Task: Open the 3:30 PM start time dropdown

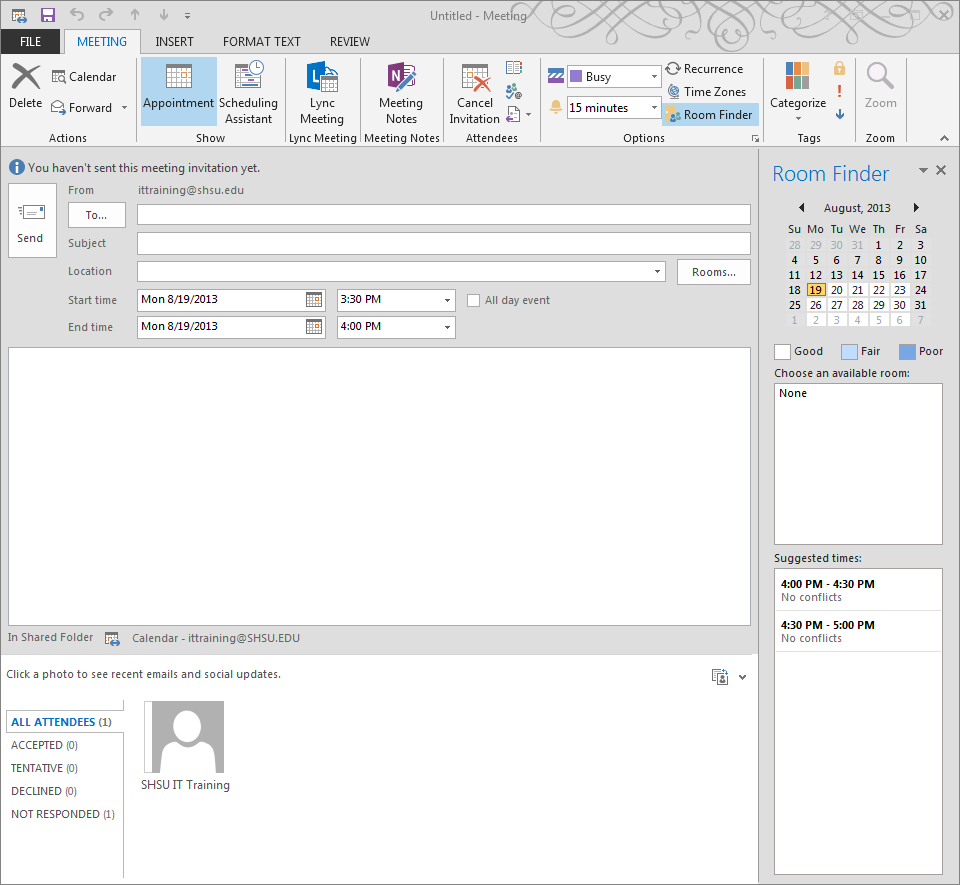Action: click(448, 301)
